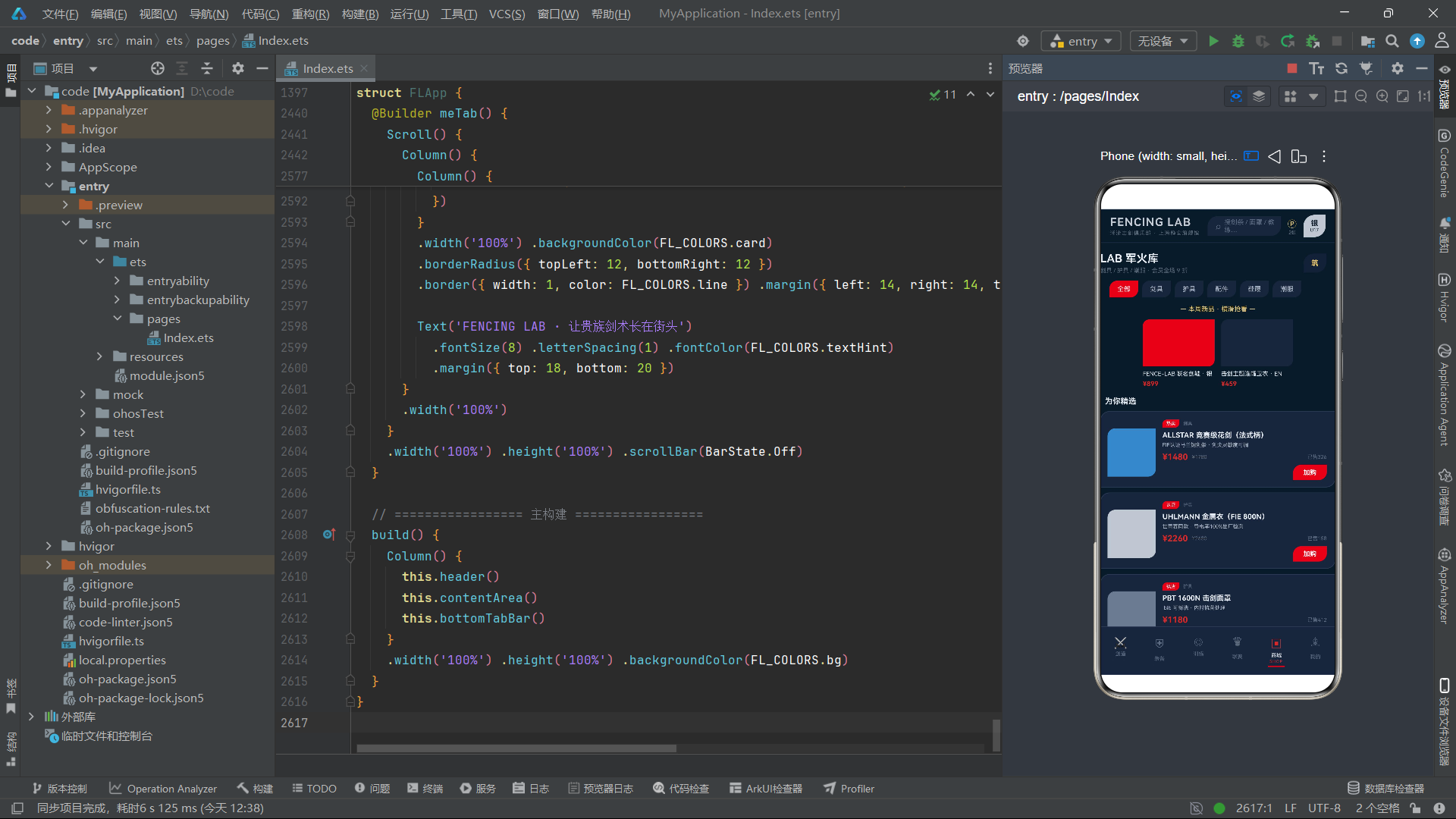Screen dimensions: 1456x819
Task: Toggle the Hvigor side panel
Action: (1445, 297)
